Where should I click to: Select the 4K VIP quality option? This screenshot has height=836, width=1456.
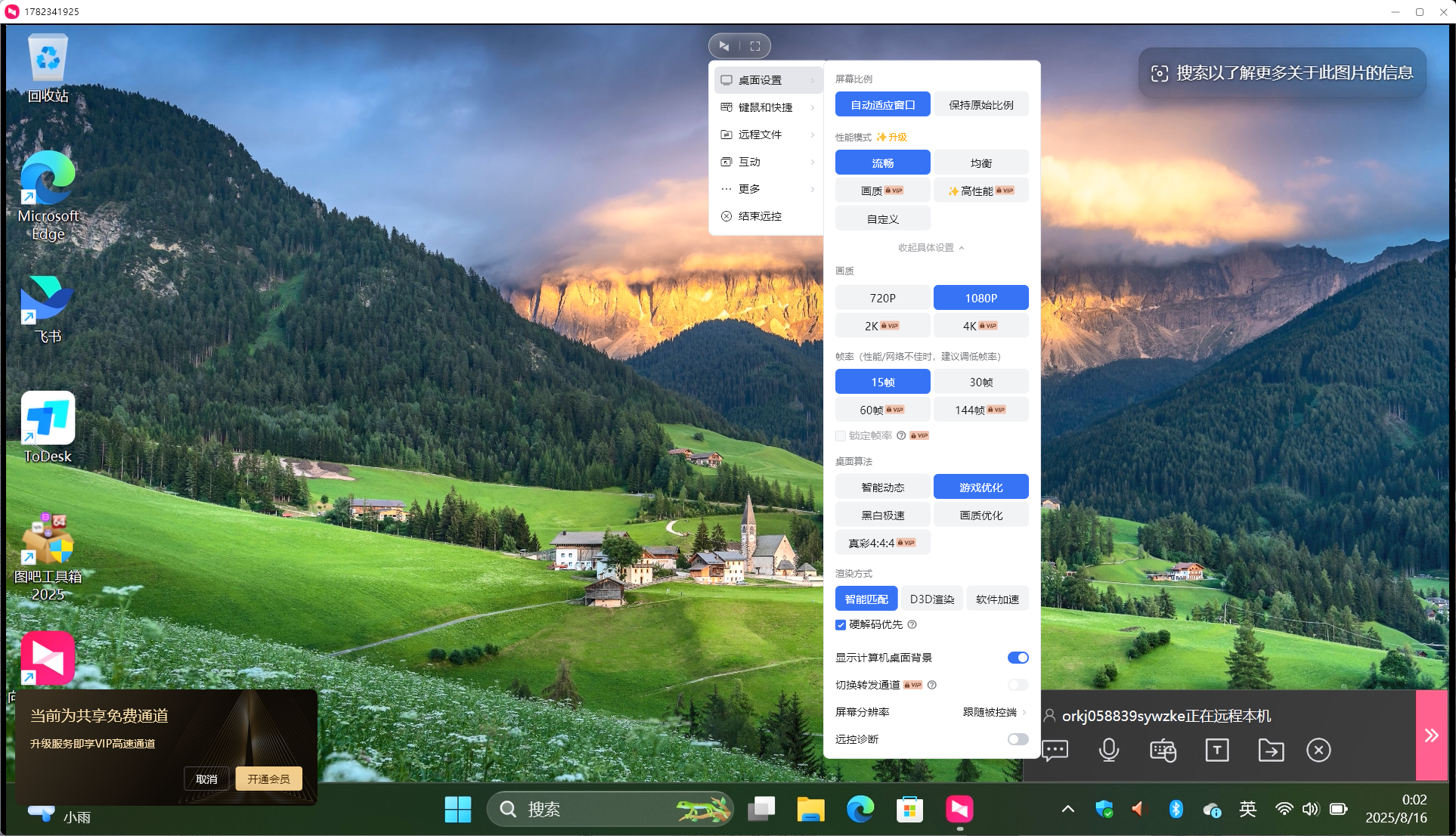980,326
